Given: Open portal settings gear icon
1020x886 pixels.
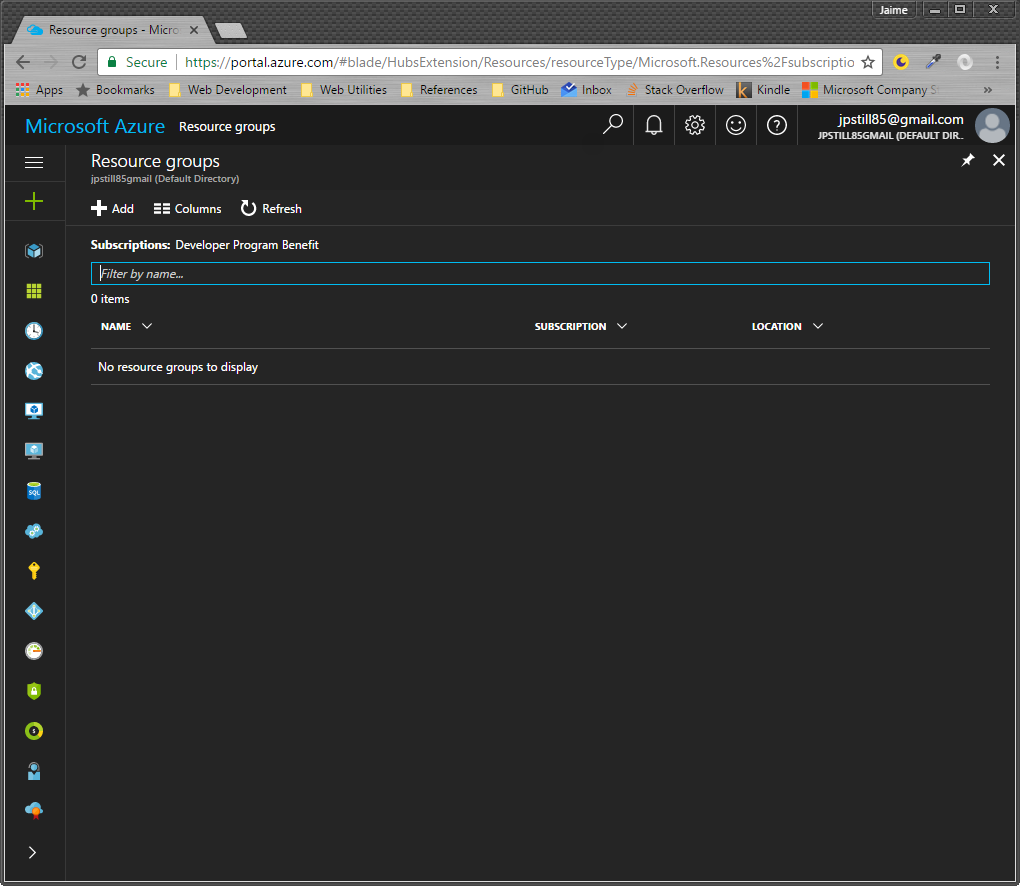Looking at the screenshot, I should [x=695, y=126].
